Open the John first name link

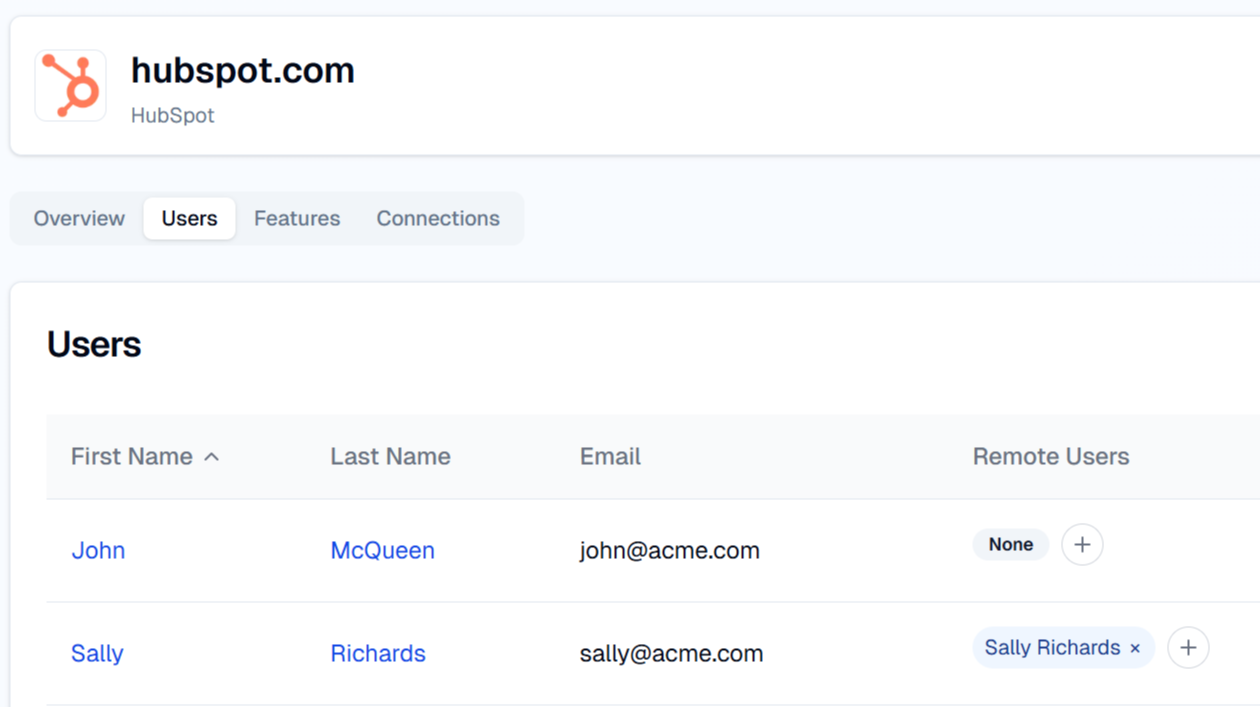tap(98, 550)
